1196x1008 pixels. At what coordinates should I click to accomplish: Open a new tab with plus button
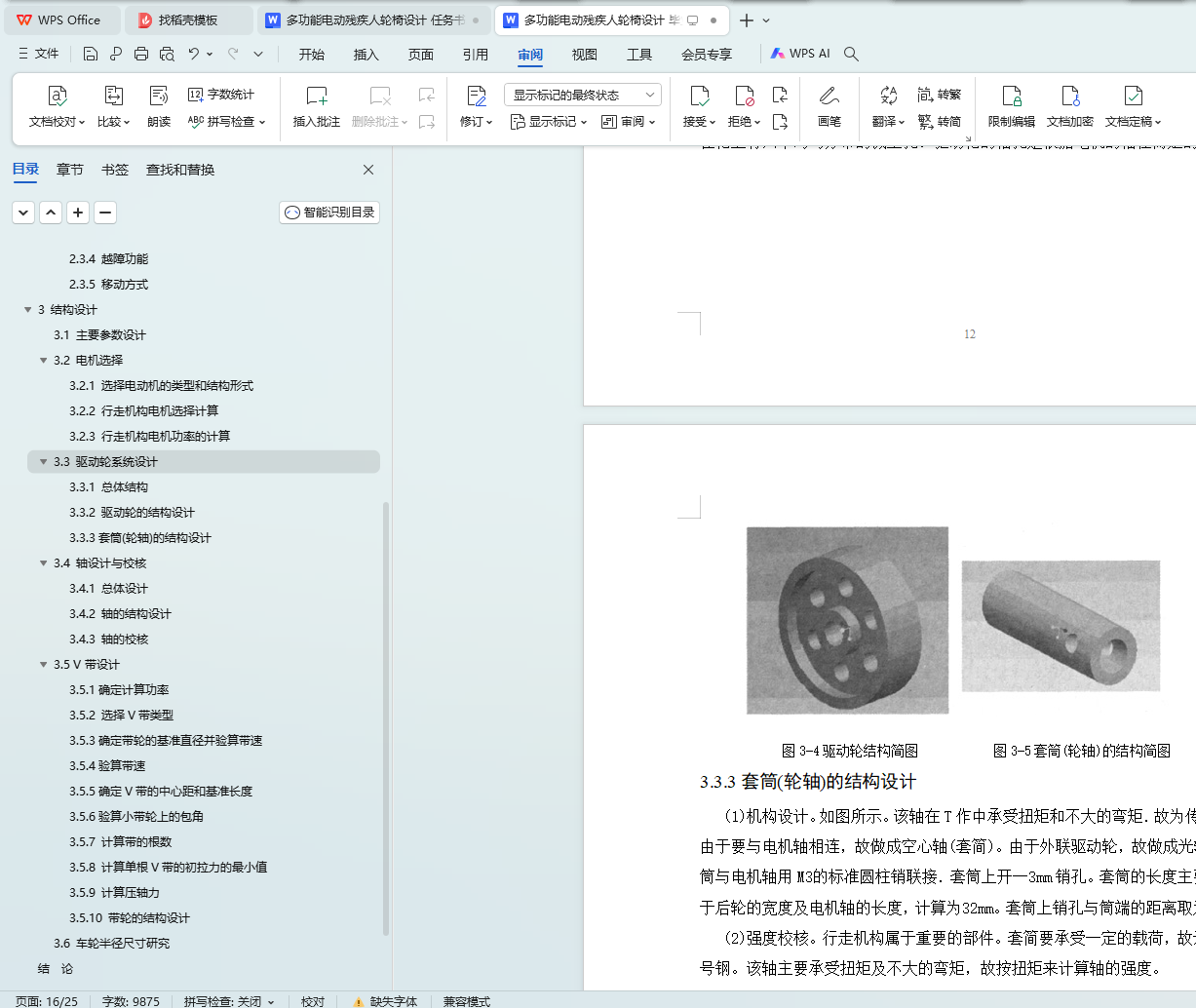(x=747, y=20)
